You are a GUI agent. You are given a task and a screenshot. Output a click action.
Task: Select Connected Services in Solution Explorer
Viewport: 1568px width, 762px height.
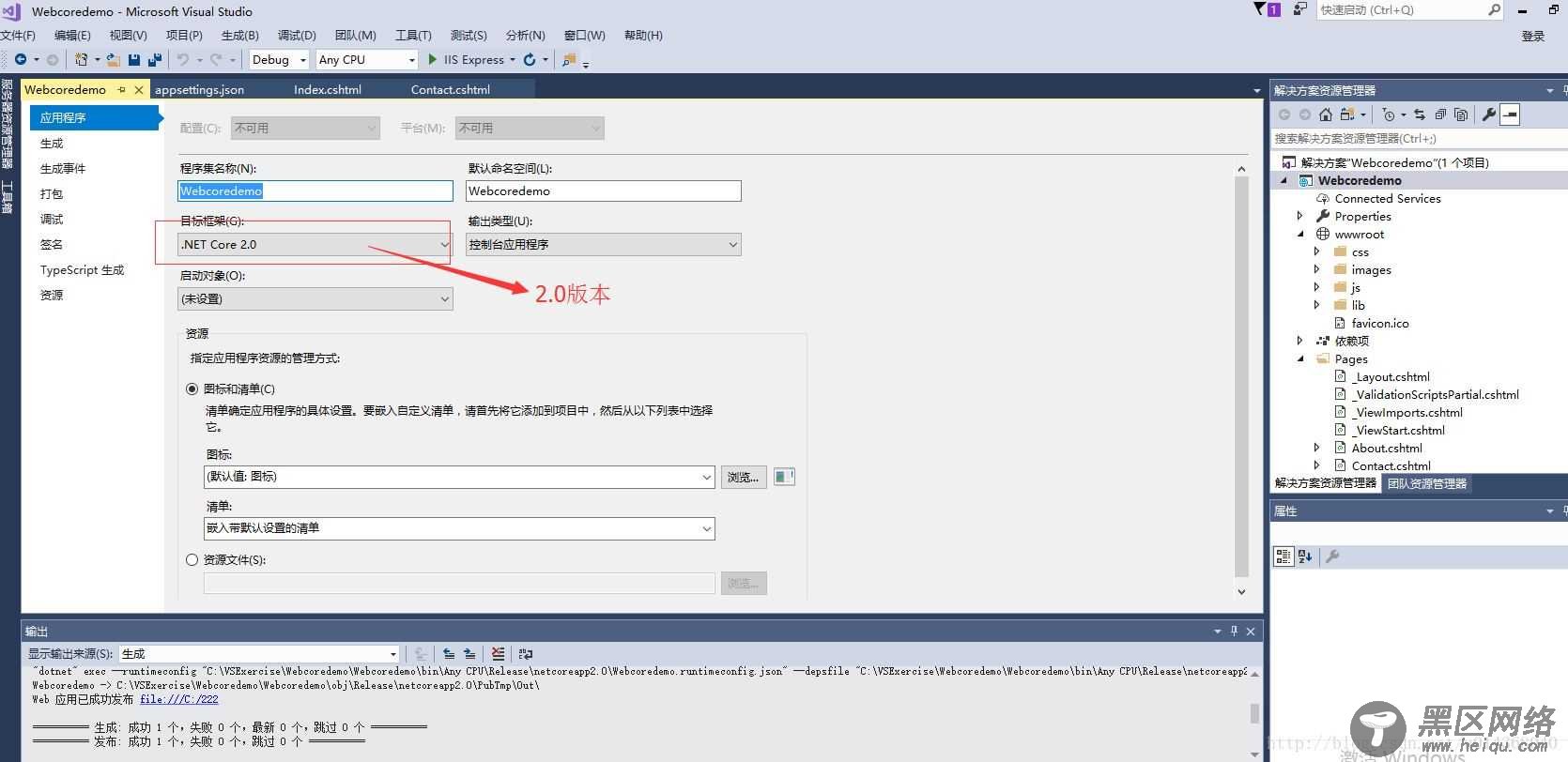pos(1388,199)
